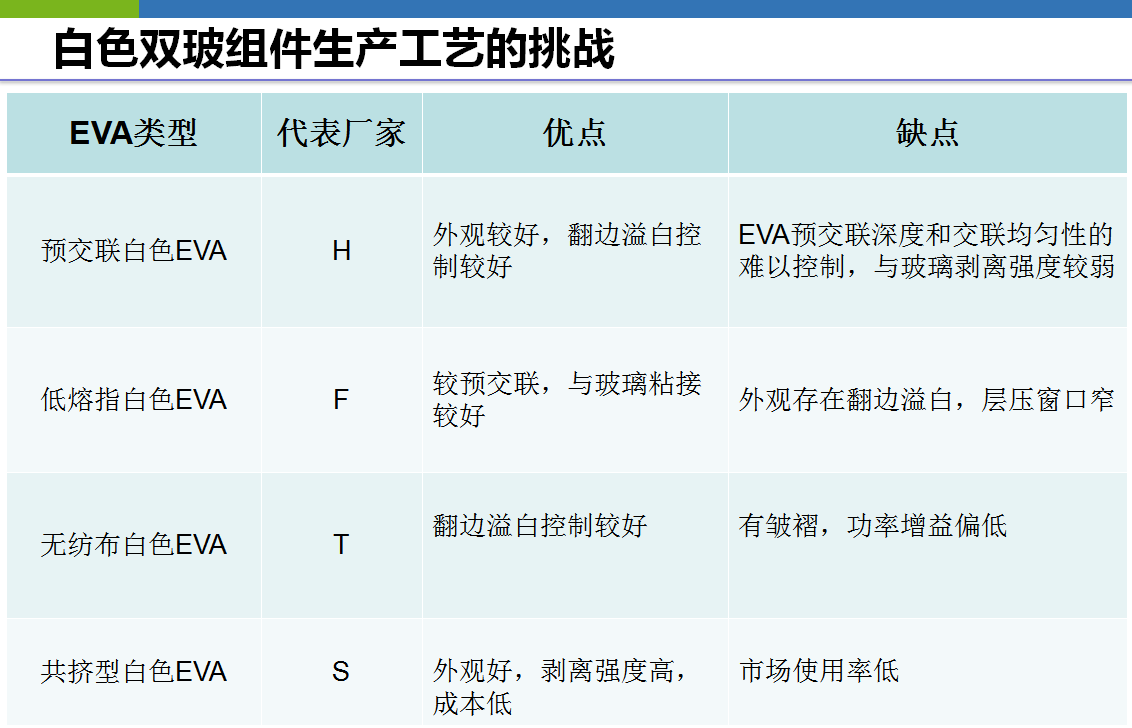Select the 优点 column header

click(x=575, y=133)
